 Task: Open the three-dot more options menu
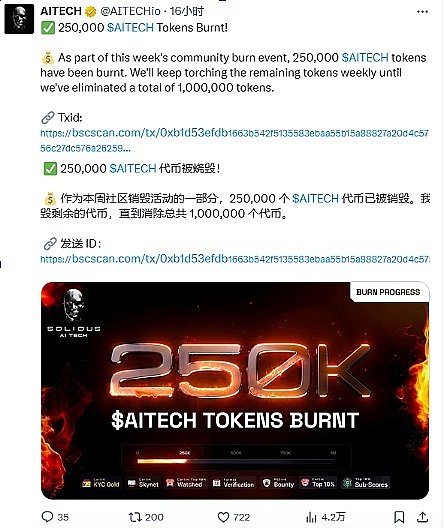click(x=422, y=11)
